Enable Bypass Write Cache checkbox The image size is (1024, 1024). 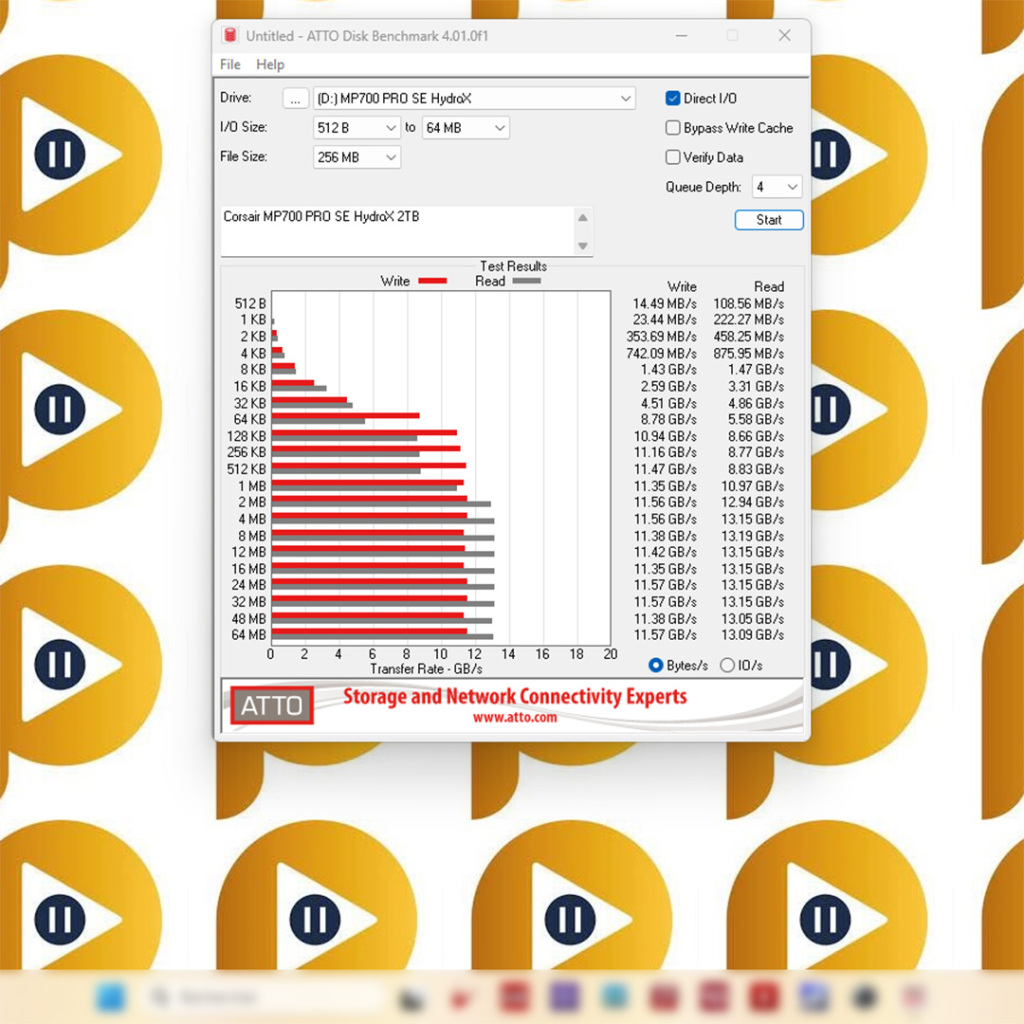[x=673, y=128]
